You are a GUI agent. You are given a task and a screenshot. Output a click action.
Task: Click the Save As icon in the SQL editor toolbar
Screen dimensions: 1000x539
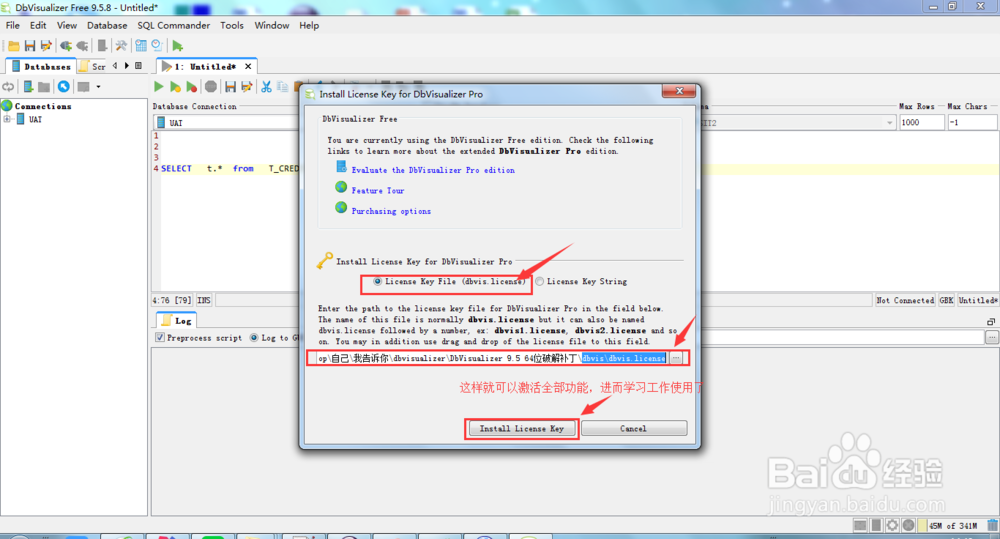click(247, 87)
